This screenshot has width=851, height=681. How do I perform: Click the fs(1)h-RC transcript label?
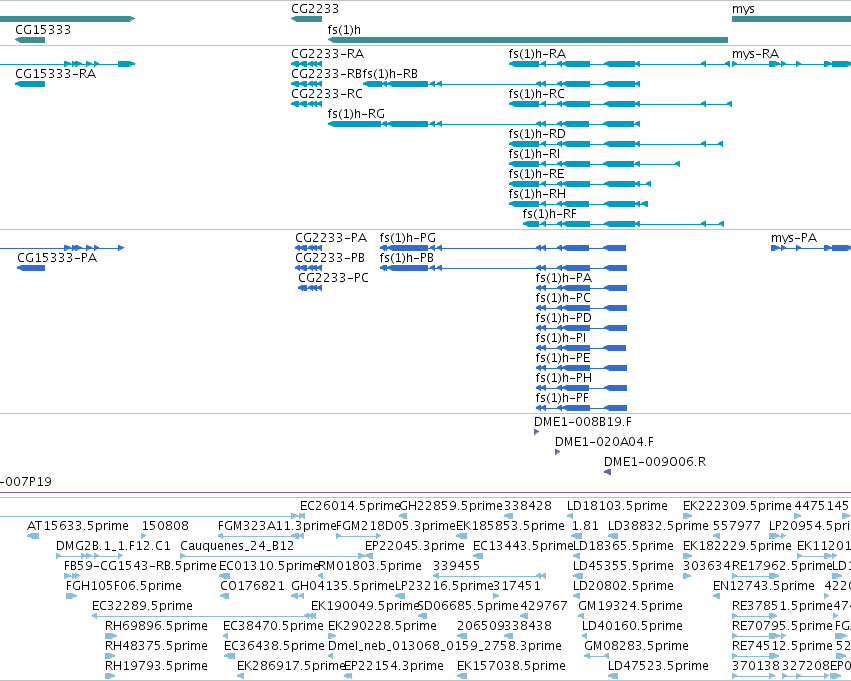pyautogui.click(x=537, y=94)
